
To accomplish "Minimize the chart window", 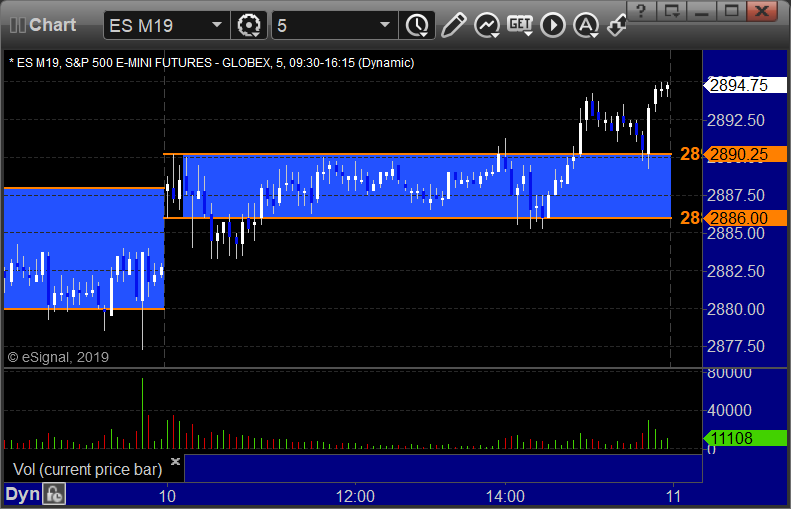I will [x=701, y=11].
